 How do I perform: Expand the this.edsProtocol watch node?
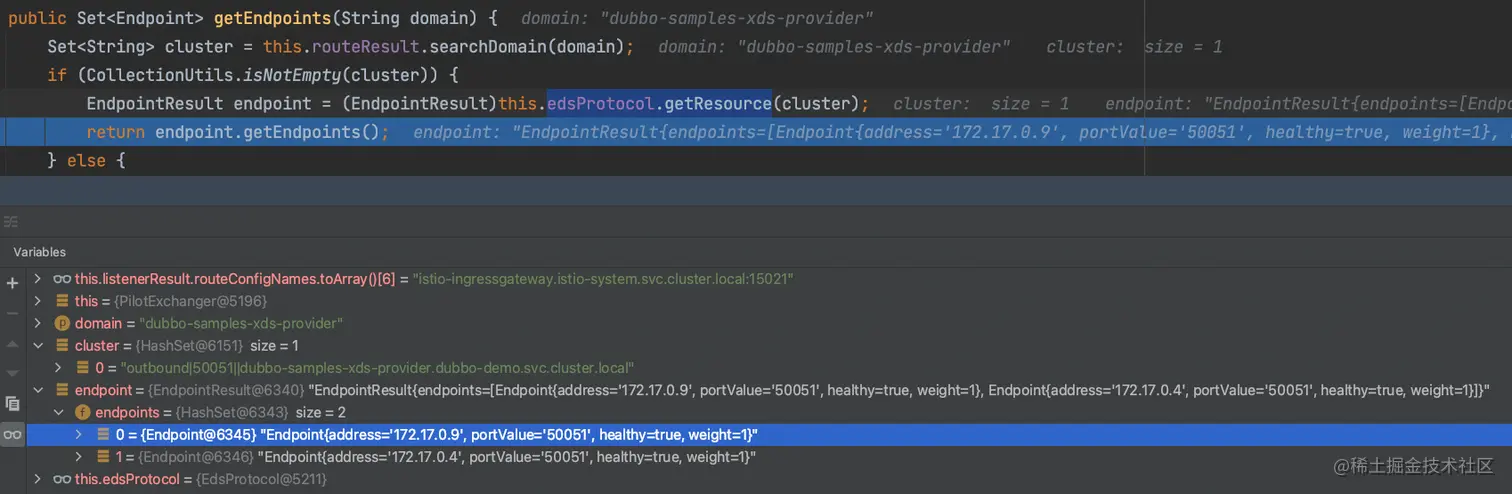point(38,479)
